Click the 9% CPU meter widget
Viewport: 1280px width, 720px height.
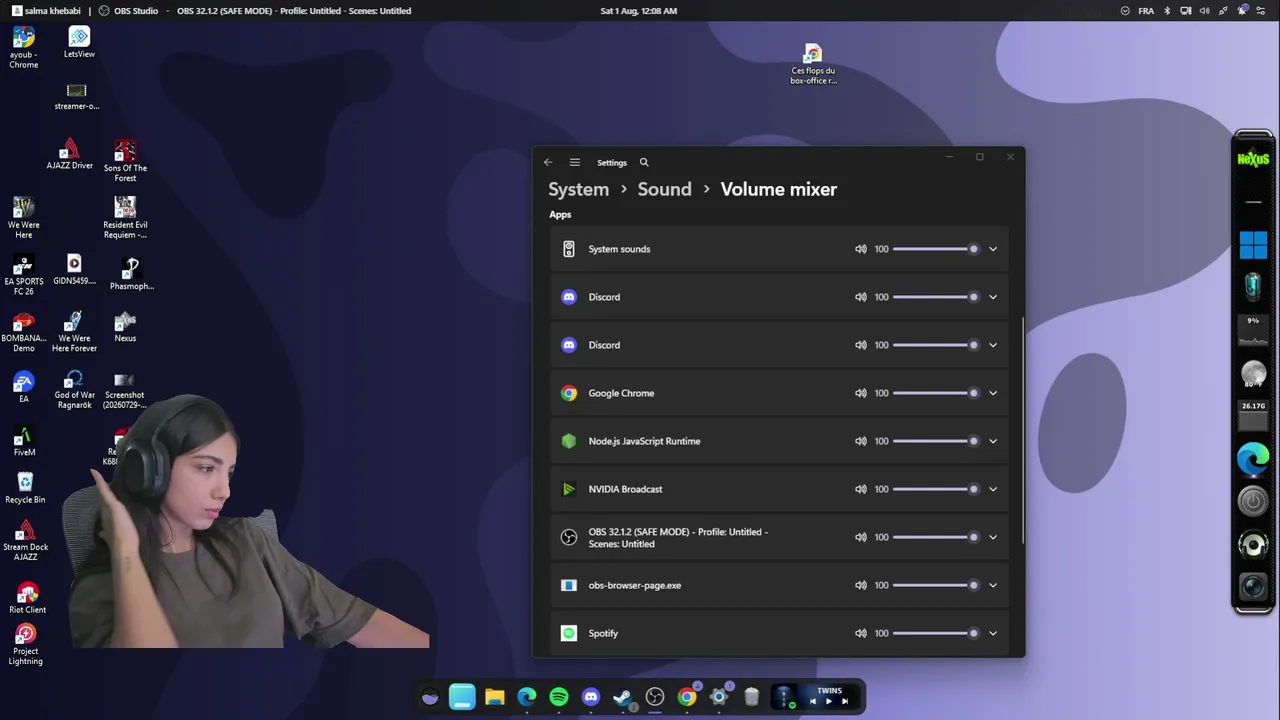click(x=1253, y=330)
